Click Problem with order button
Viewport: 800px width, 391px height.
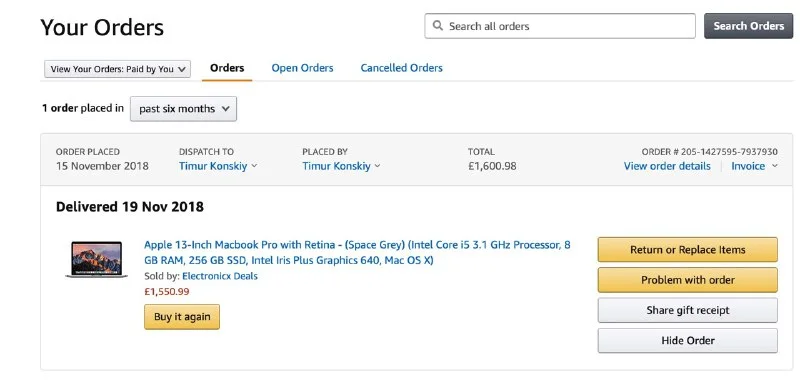(x=688, y=280)
